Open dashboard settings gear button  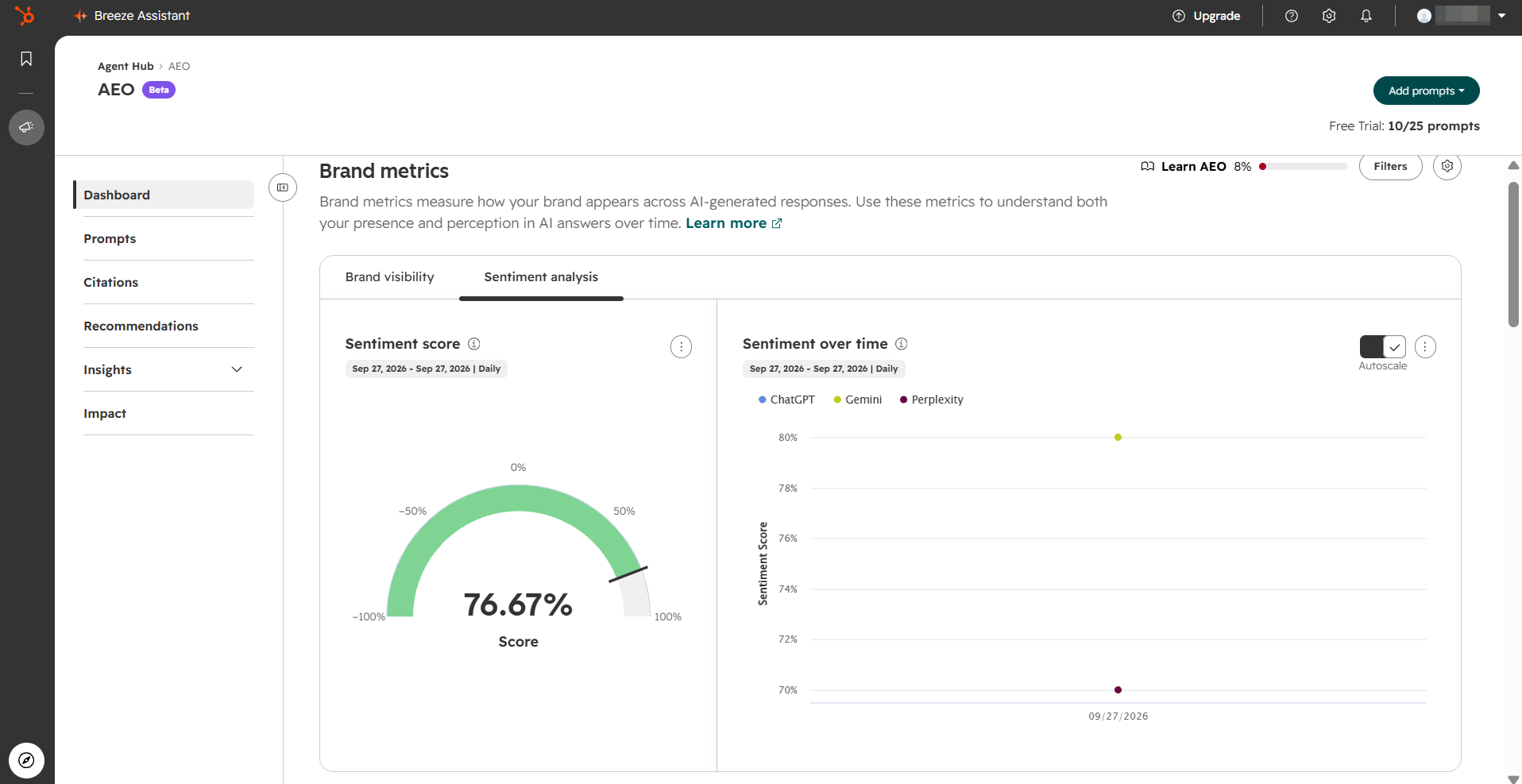coord(1447,166)
